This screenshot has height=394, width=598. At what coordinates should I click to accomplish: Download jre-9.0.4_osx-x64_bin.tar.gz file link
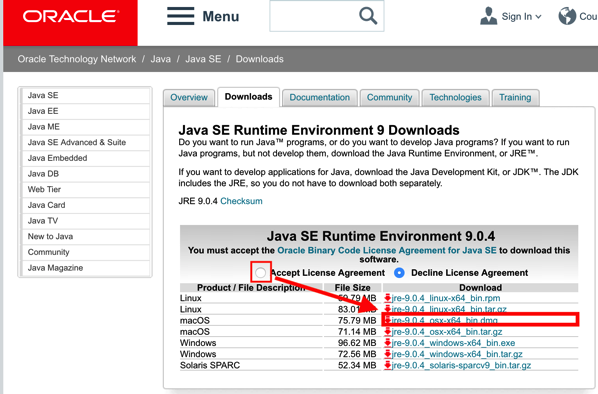pyautogui.click(x=447, y=331)
